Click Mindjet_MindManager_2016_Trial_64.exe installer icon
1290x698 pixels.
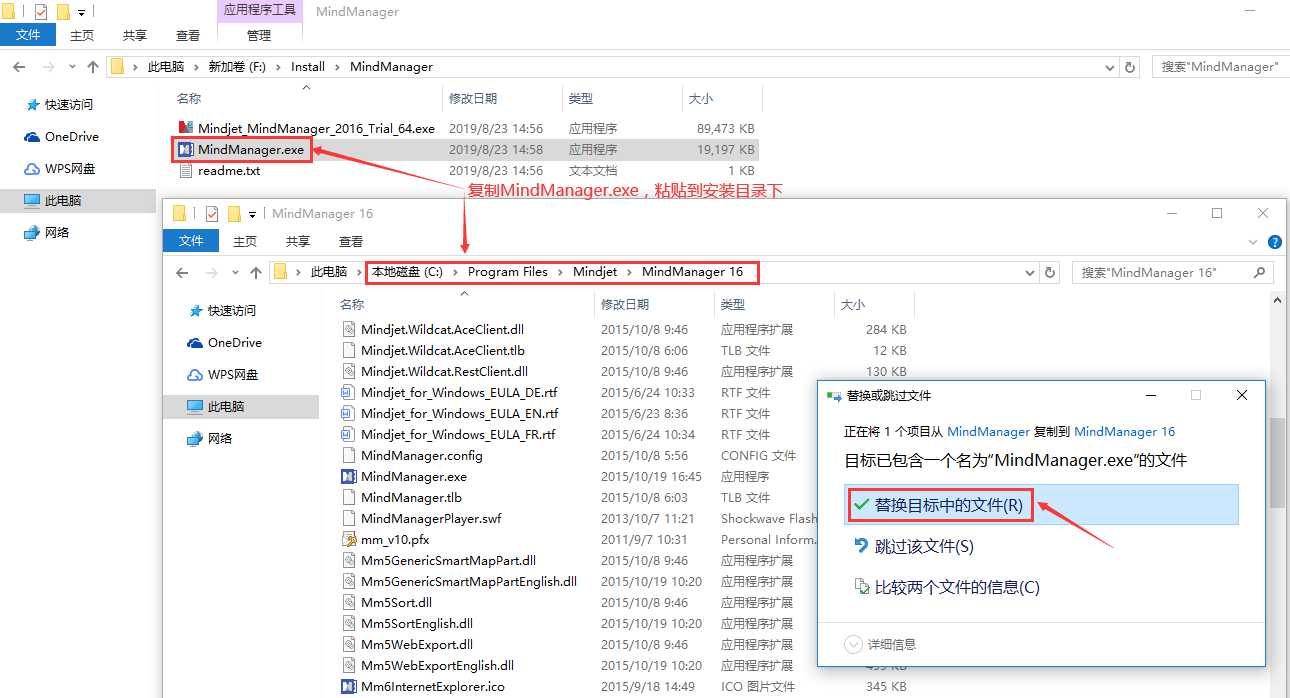(x=185, y=129)
